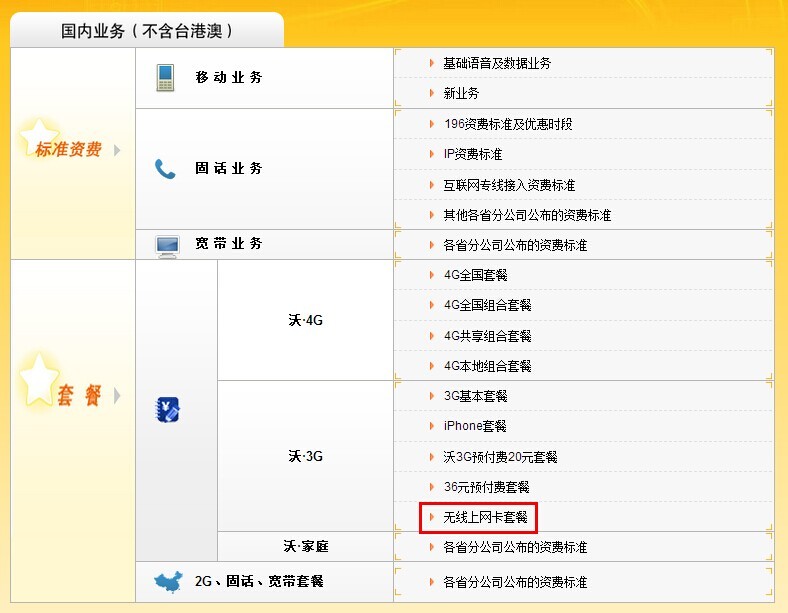Screen dimensions: 788x613
Task: Open the 36元预付费套餐 link
Action: click(x=486, y=487)
